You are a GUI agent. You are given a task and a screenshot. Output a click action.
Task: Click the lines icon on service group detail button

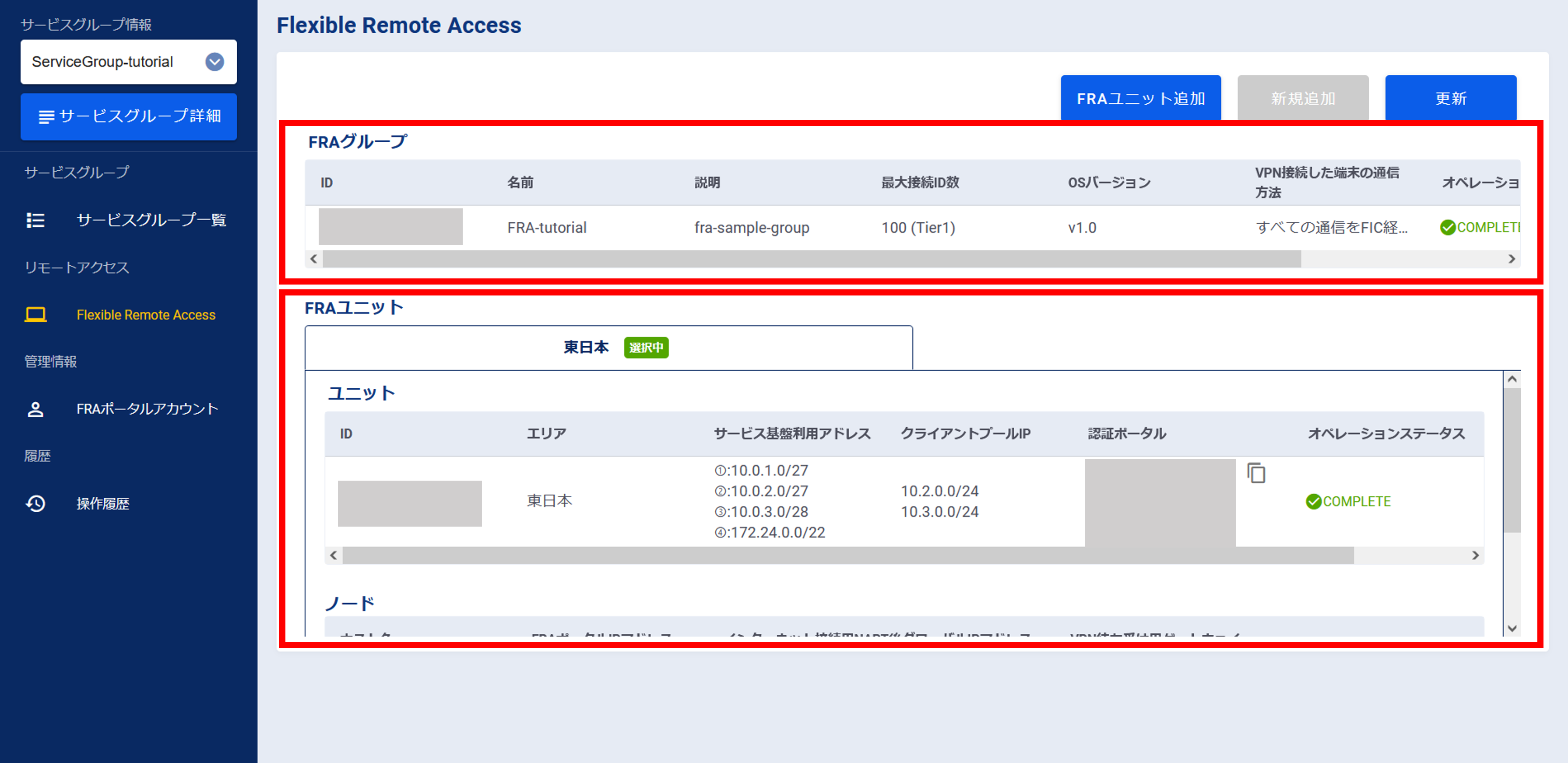pyautogui.click(x=46, y=116)
